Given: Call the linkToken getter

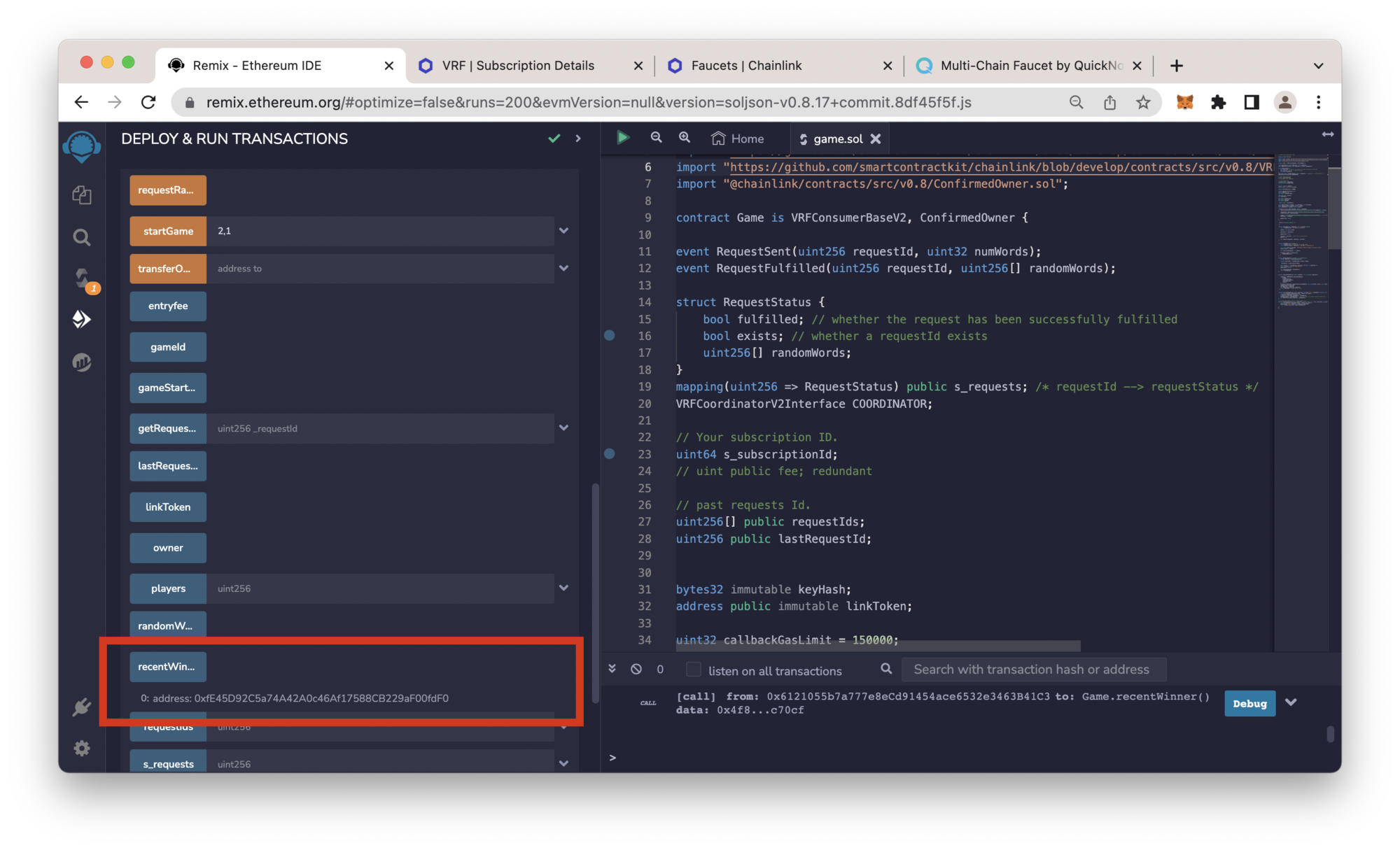Looking at the screenshot, I should (168, 507).
